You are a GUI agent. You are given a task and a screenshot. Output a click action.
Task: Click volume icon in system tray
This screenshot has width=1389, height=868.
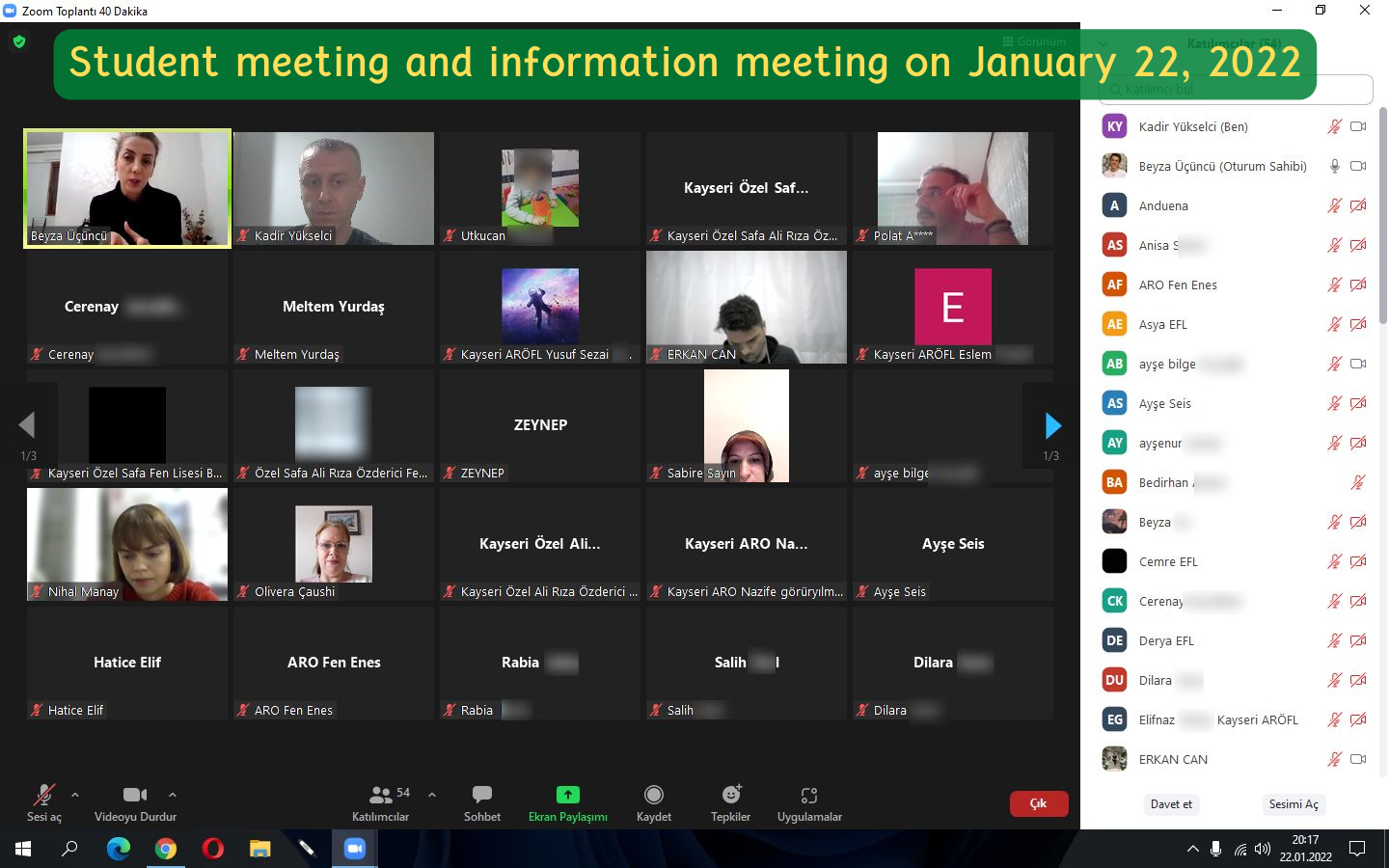pos(1263,849)
